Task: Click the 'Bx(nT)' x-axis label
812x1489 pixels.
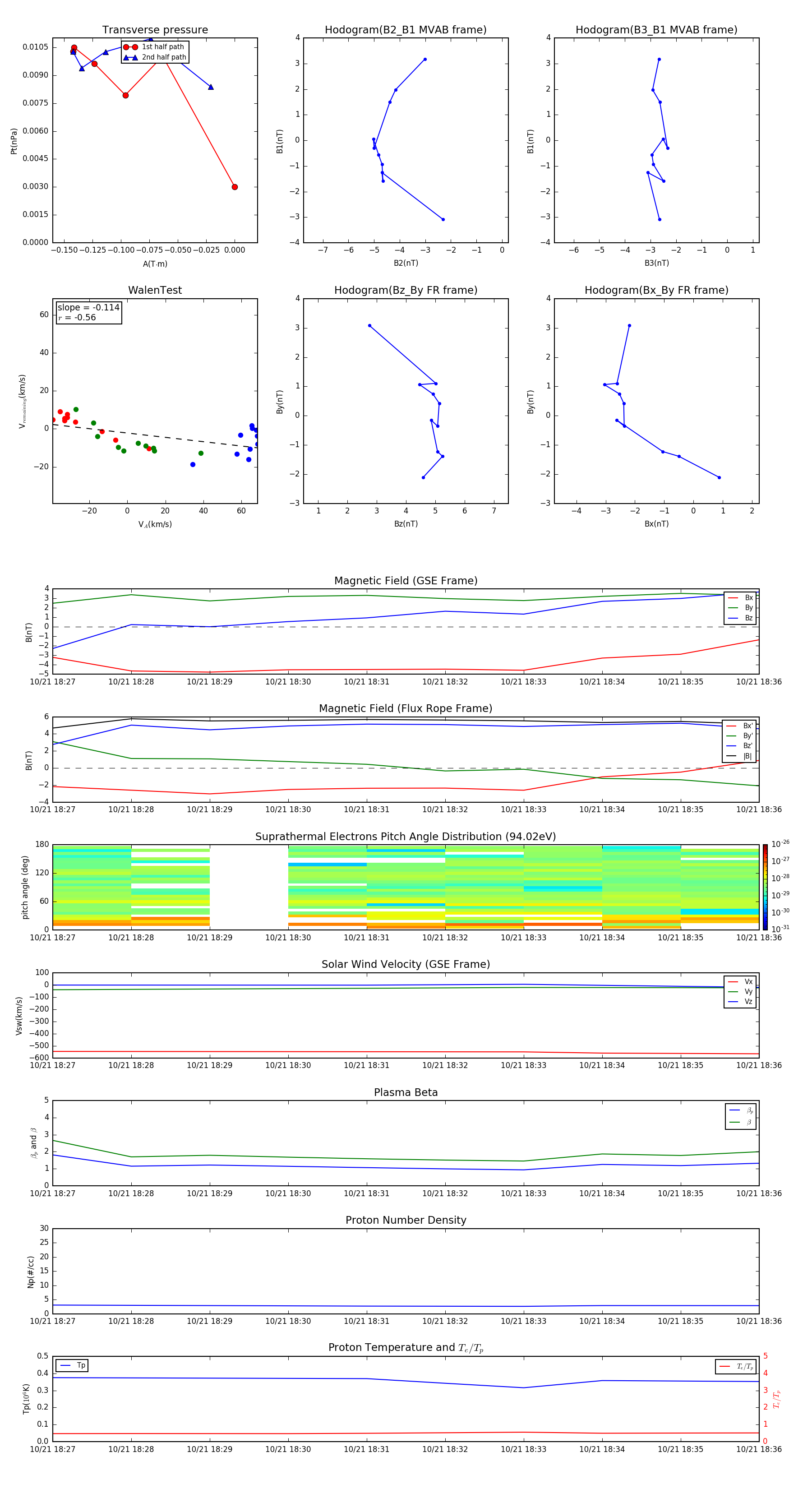Action: tap(656, 524)
